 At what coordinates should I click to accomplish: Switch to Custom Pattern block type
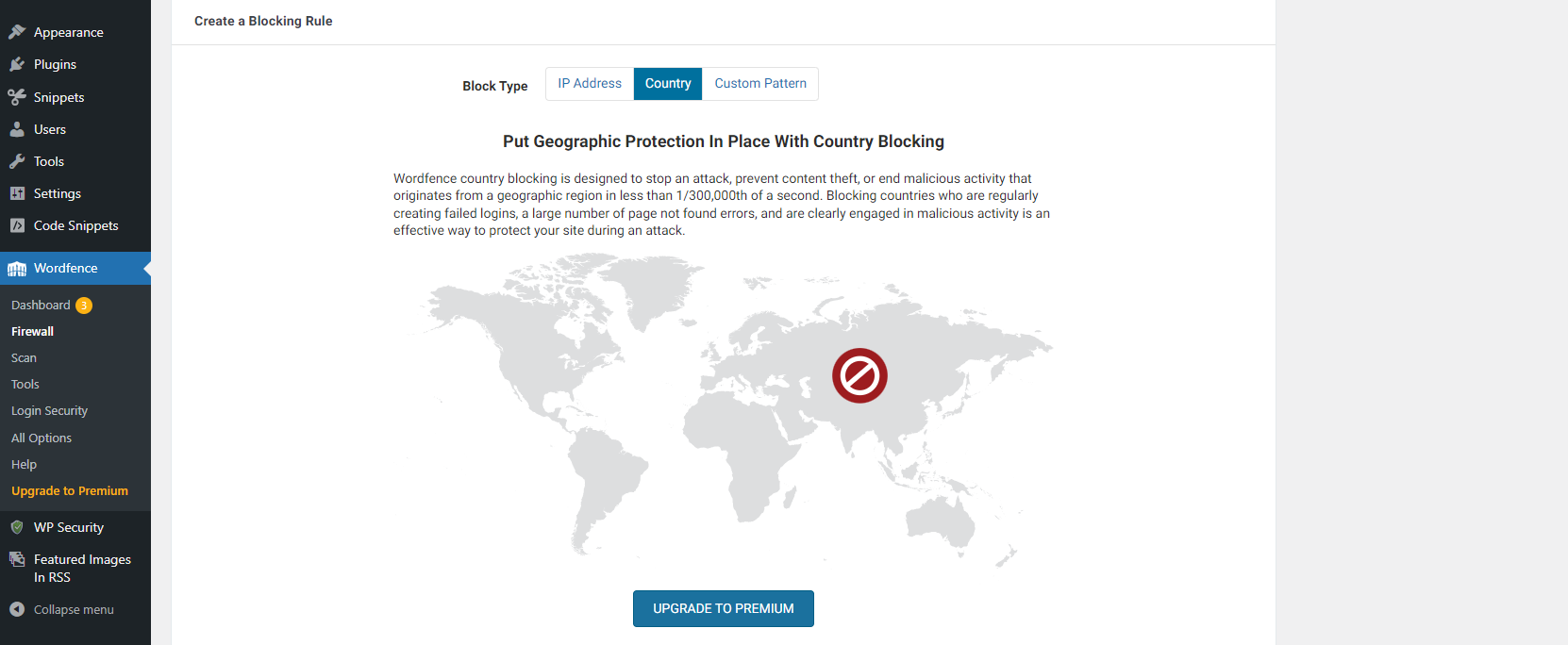coord(760,84)
